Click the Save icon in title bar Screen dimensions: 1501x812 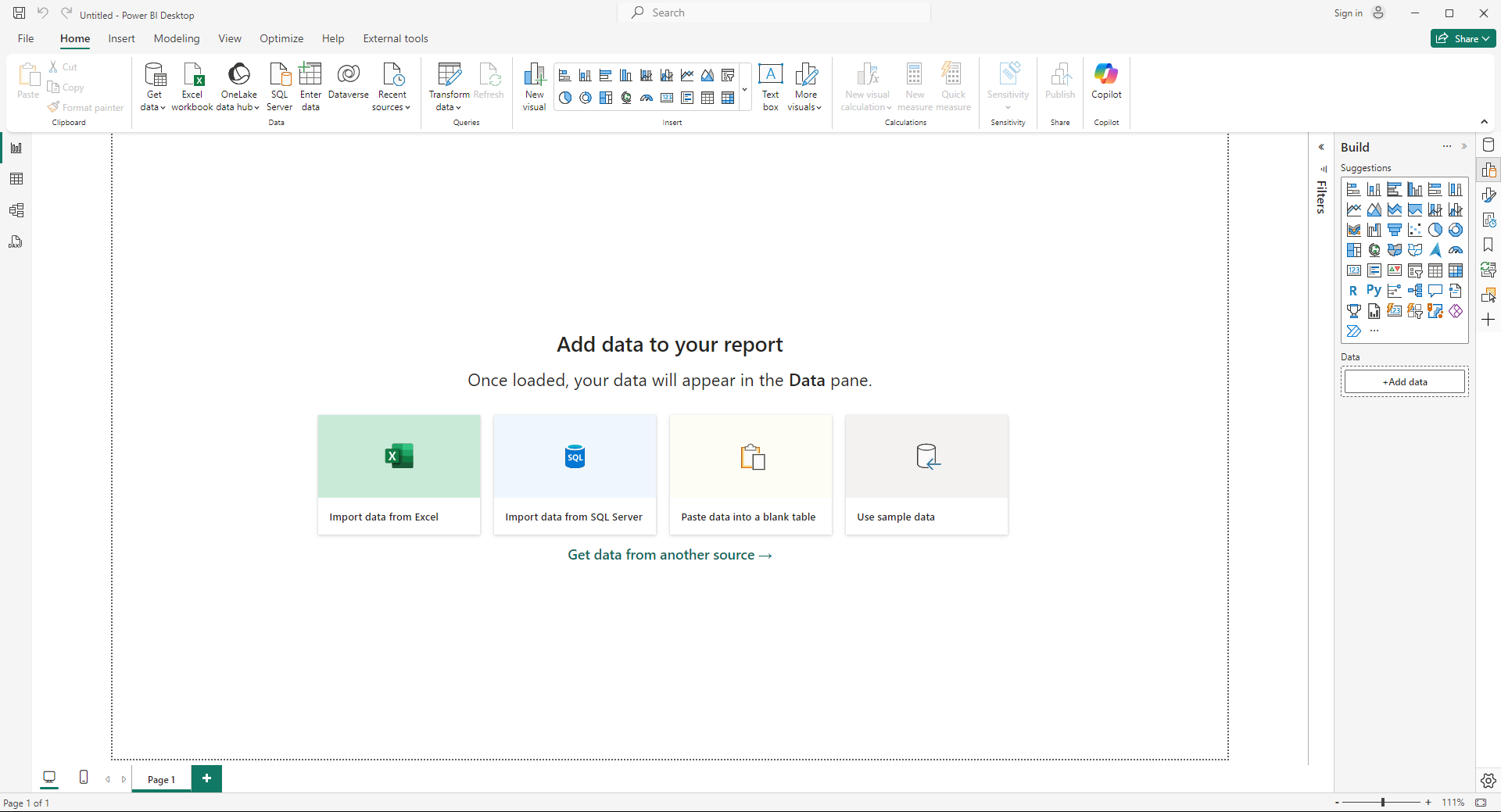(20, 13)
